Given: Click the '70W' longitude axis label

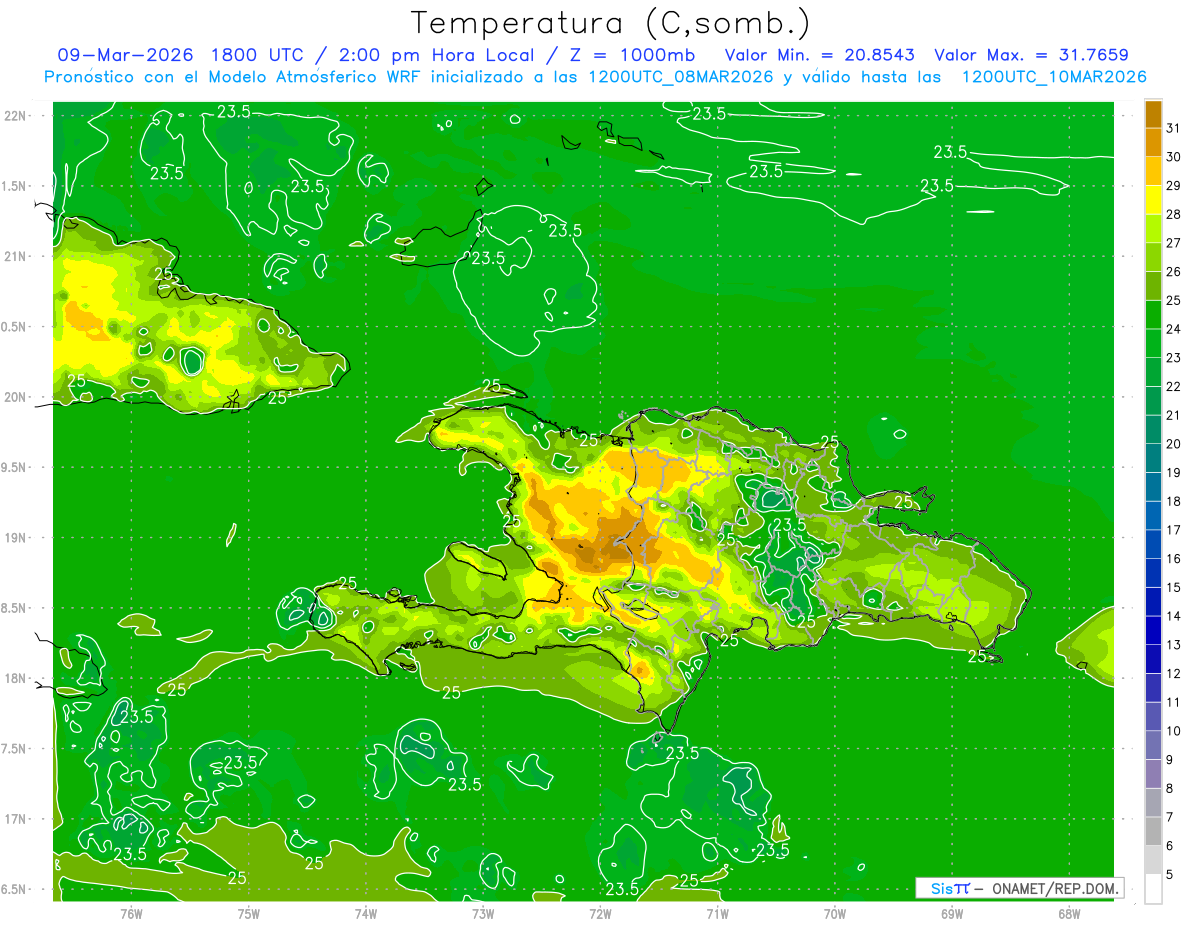Looking at the screenshot, I should click(835, 912).
